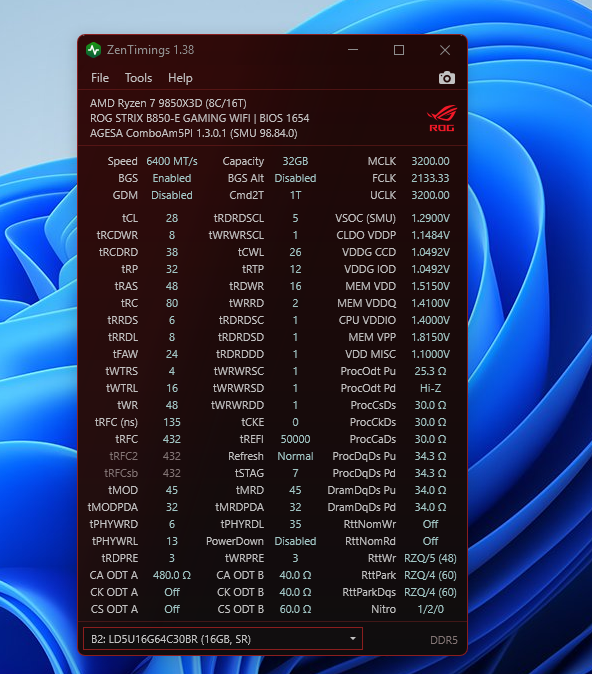The height and width of the screenshot is (674, 592).
Task: Click the red ROG logo
Action: 442,118
